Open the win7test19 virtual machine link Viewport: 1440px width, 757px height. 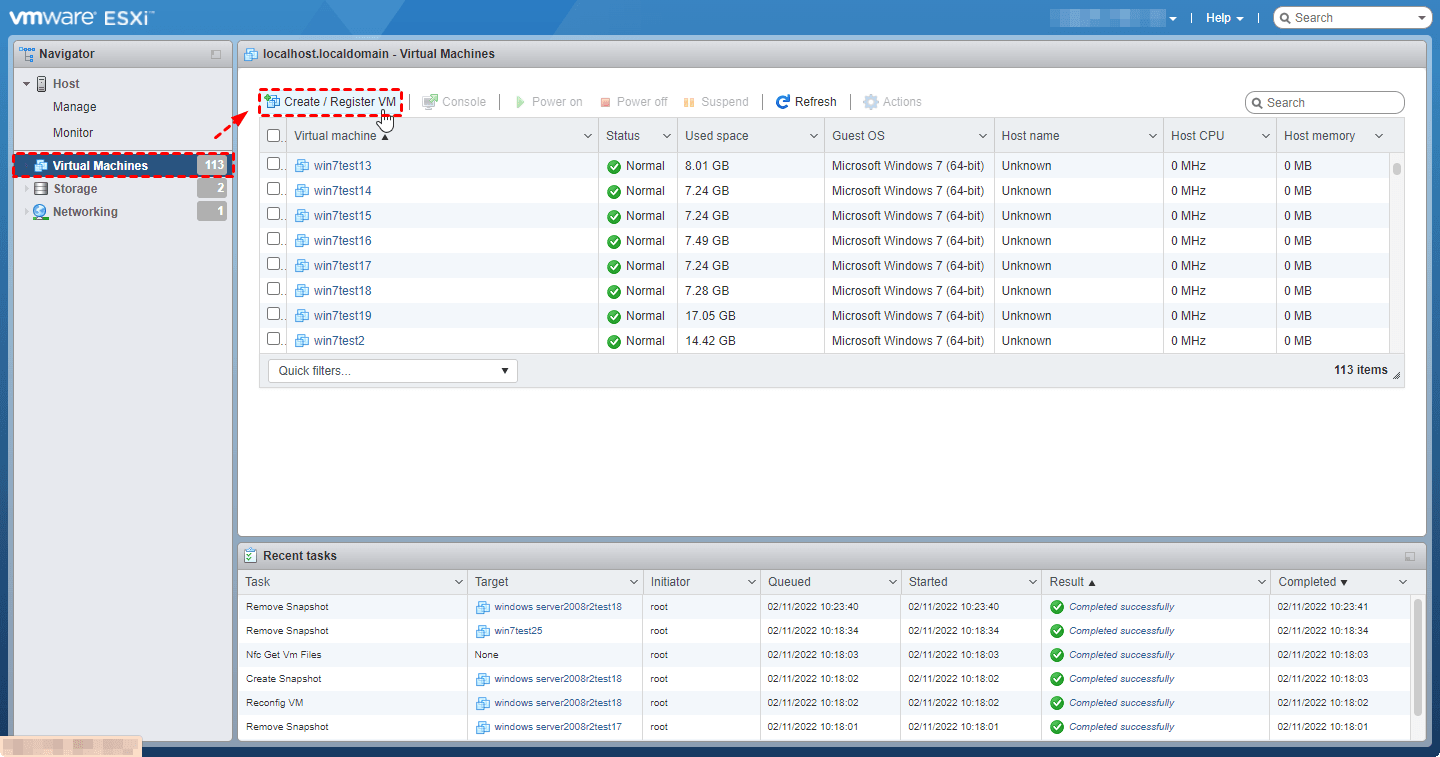coord(342,316)
